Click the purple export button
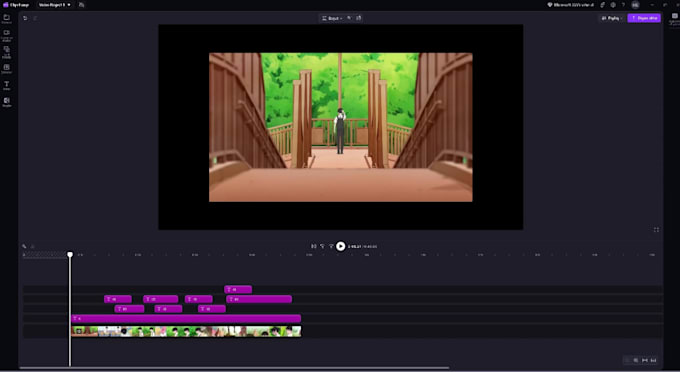680x372 pixels. click(644, 18)
